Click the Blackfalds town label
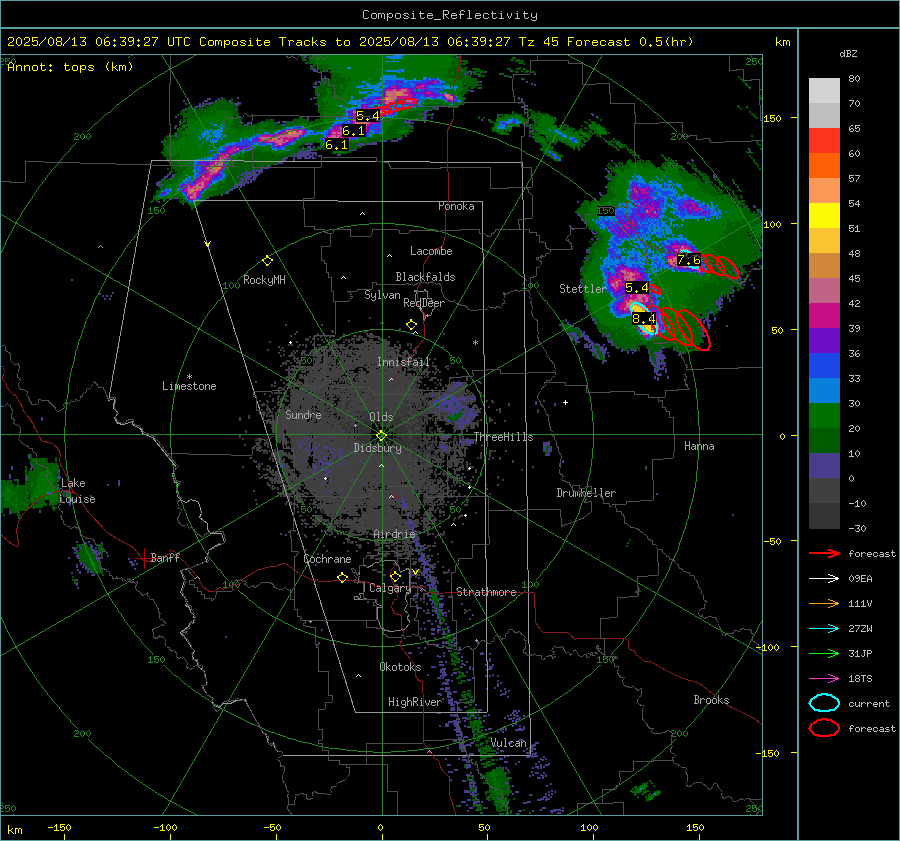900x841 pixels. pos(425,277)
